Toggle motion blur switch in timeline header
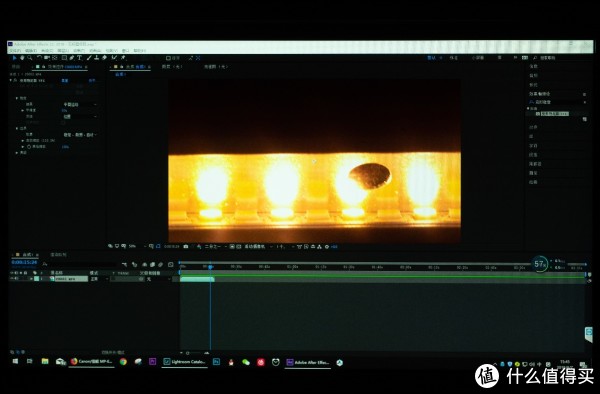This screenshot has height=394, width=600. click(x=160, y=264)
